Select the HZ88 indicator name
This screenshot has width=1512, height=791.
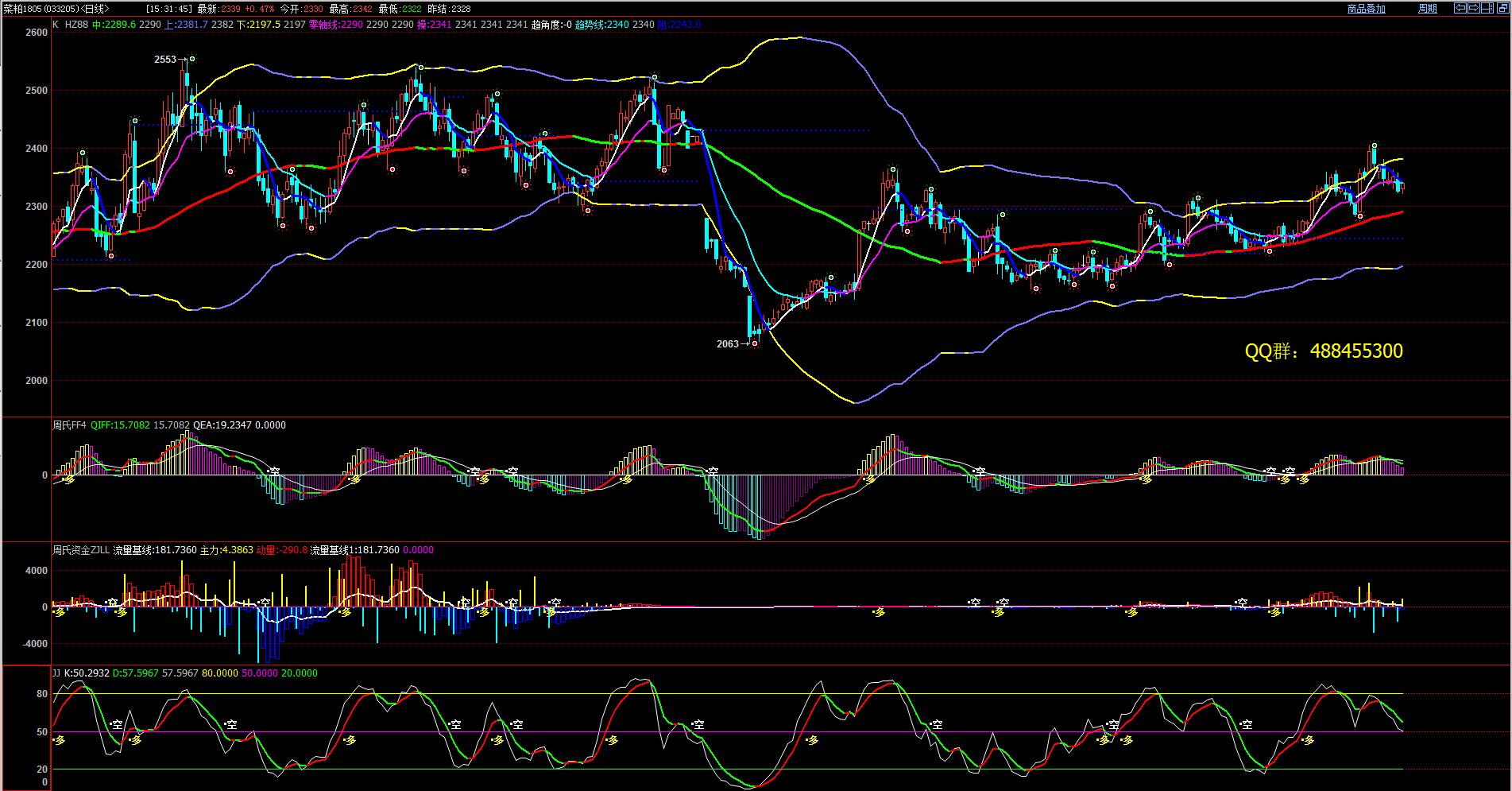[x=76, y=25]
